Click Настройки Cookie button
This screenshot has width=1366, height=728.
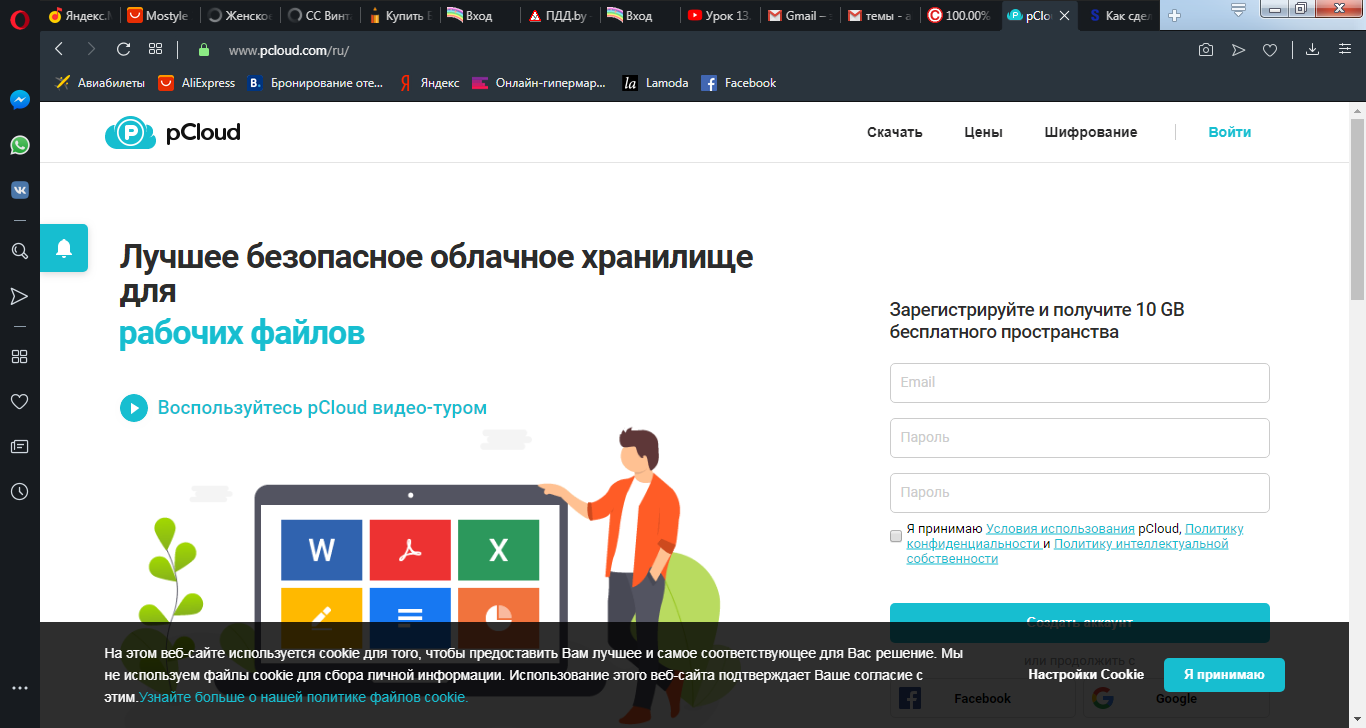(x=1086, y=674)
